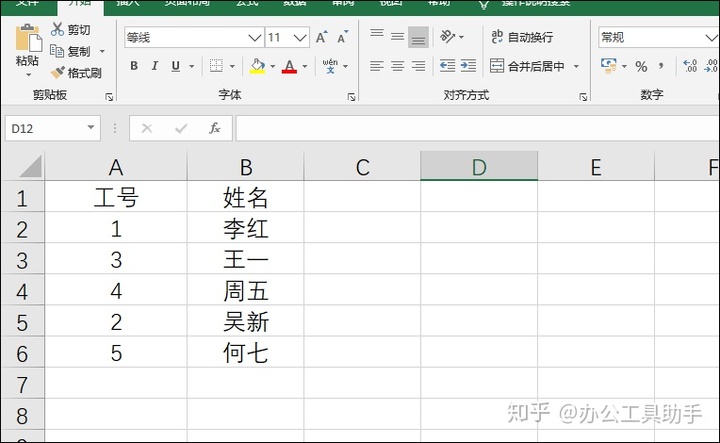
Task: Click the Insert Function fx icon
Action: 214,129
